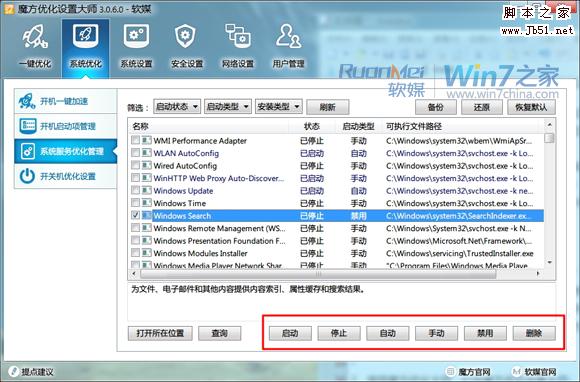Click horizontal scrollbar right arrow
This screenshot has width=580, height=382.
[x=538, y=274]
